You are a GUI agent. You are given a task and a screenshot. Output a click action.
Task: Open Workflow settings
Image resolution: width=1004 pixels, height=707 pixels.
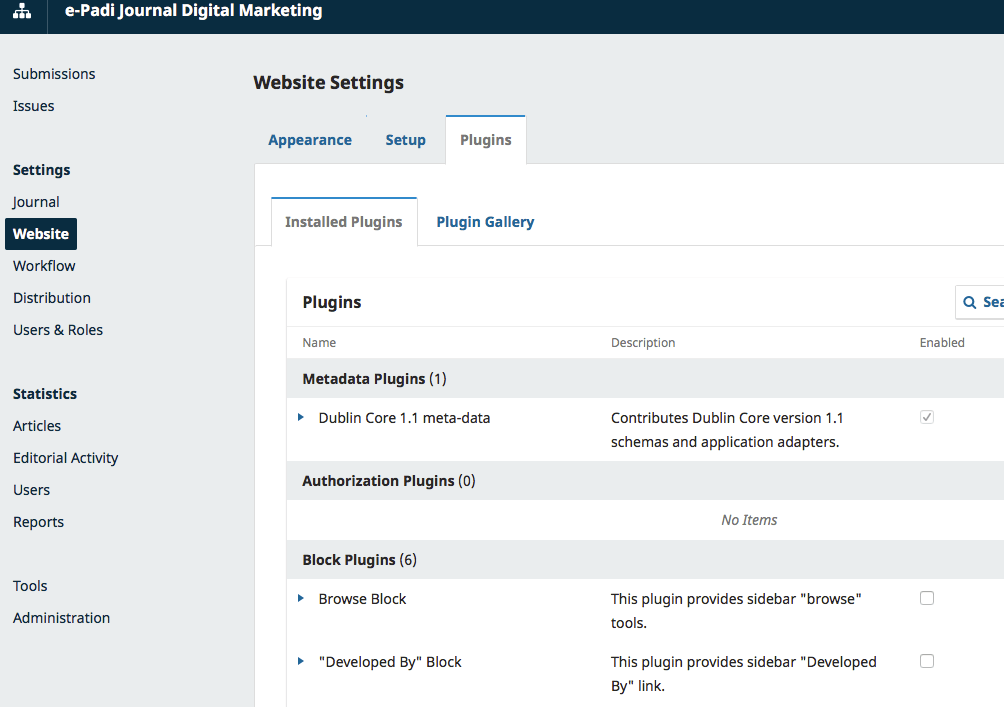pyautogui.click(x=44, y=266)
